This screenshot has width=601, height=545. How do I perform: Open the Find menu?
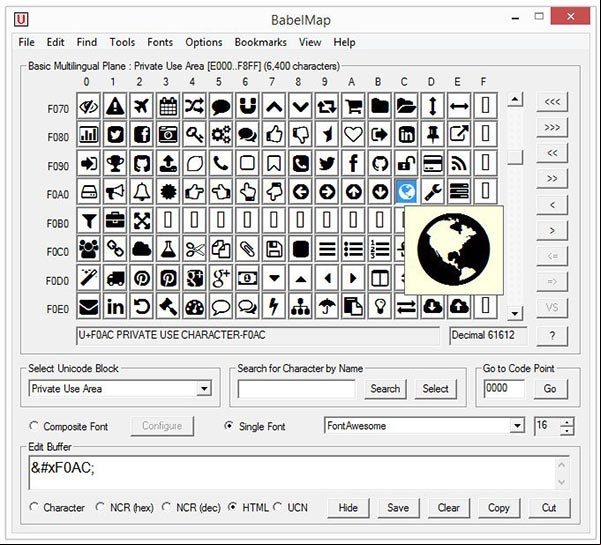coord(87,42)
